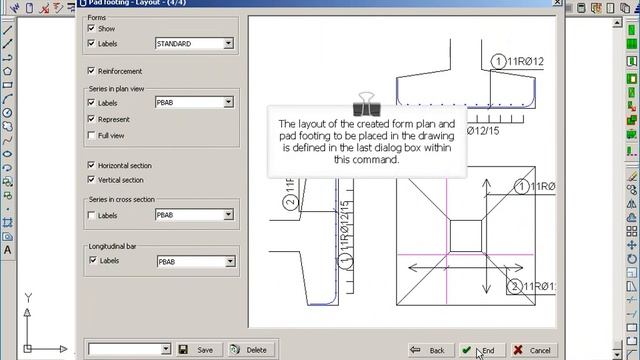Image resolution: width=640 pixels, height=360 pixels.
Task: Click the Extend tool
Action: [632, 314]
